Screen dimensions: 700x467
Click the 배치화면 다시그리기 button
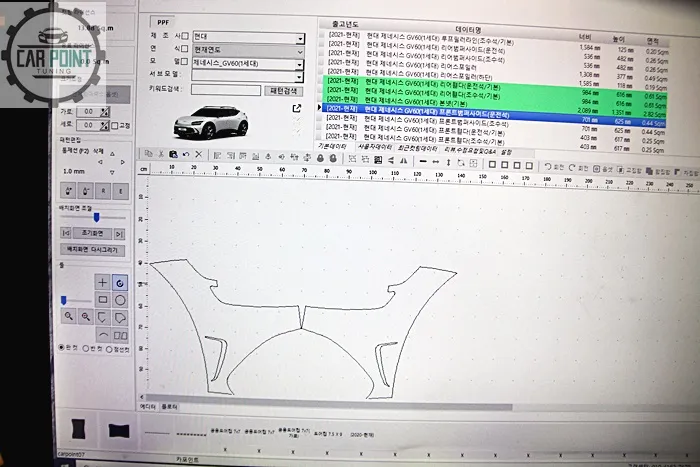[92, 250]
